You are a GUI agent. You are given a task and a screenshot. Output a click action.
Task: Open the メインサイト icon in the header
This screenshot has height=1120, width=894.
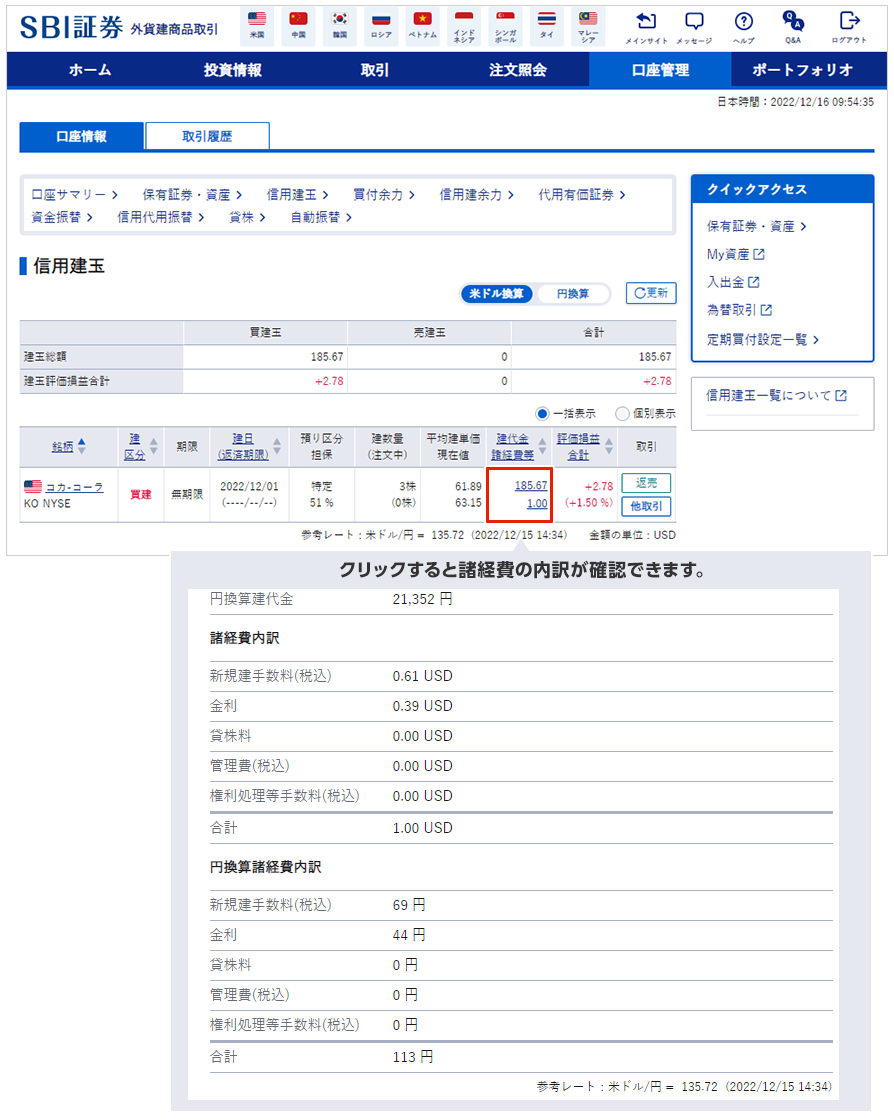pos(646,21)
